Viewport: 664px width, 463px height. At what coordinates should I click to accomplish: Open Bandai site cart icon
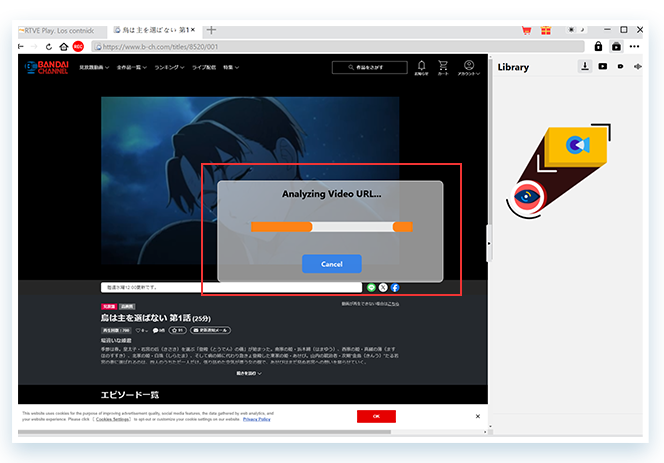click(443, 67)
